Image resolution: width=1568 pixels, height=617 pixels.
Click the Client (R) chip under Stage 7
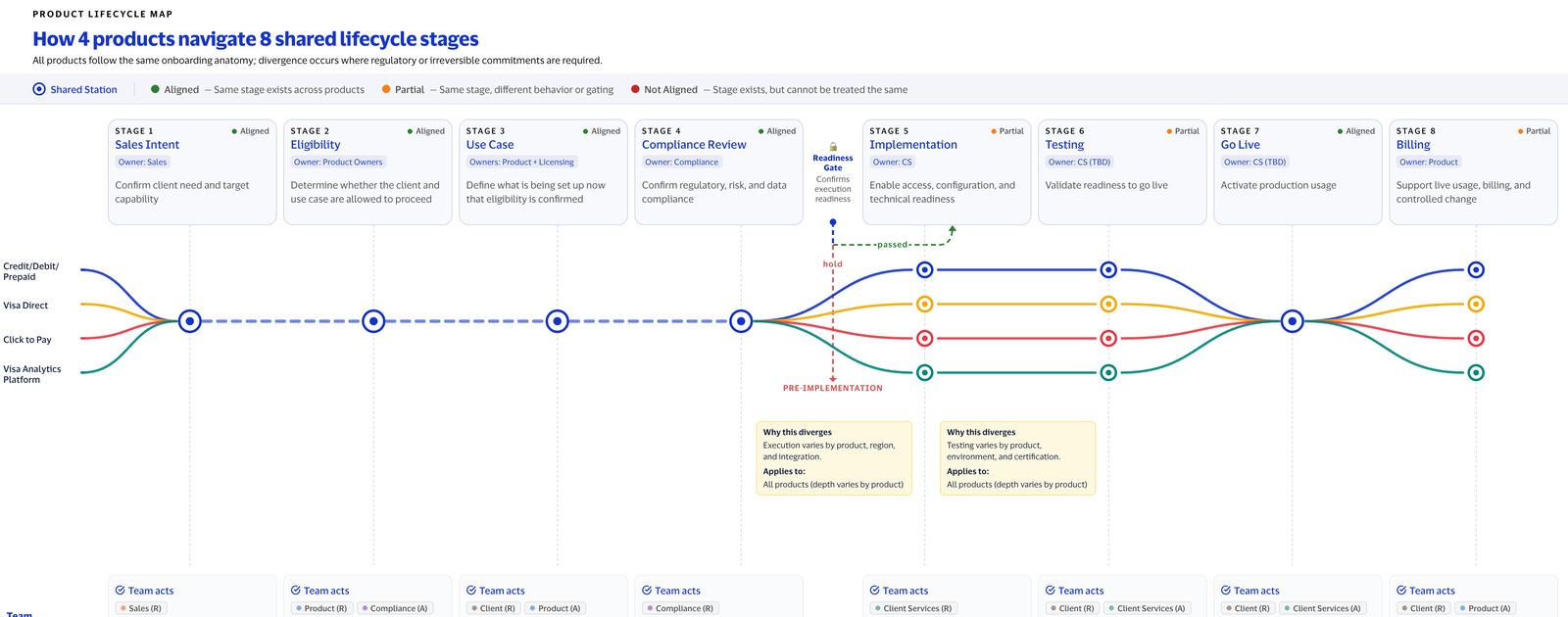click(1249, 608)
